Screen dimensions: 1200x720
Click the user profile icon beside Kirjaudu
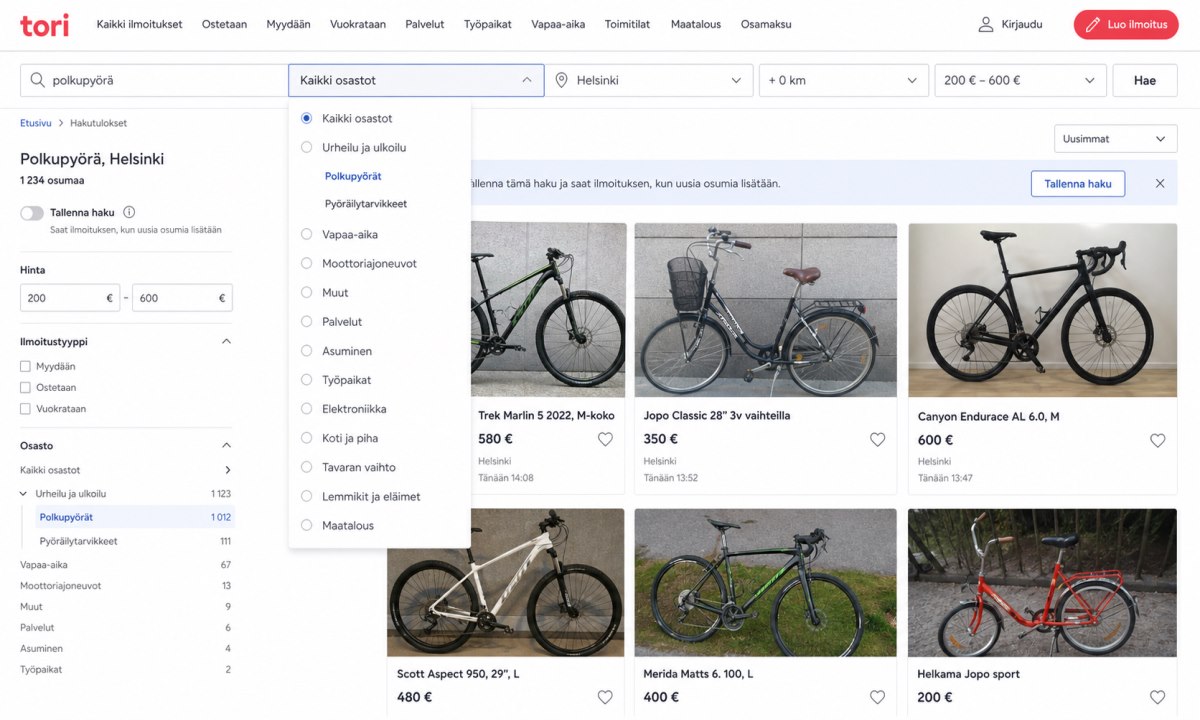tap(986, 24)
